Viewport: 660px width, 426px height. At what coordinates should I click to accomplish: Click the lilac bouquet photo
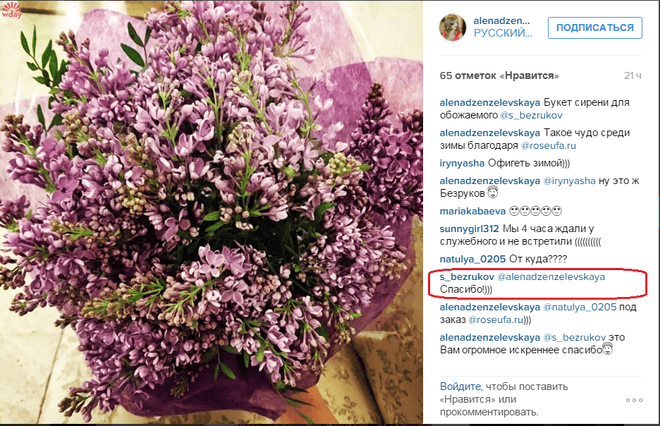tap(211, 213)
